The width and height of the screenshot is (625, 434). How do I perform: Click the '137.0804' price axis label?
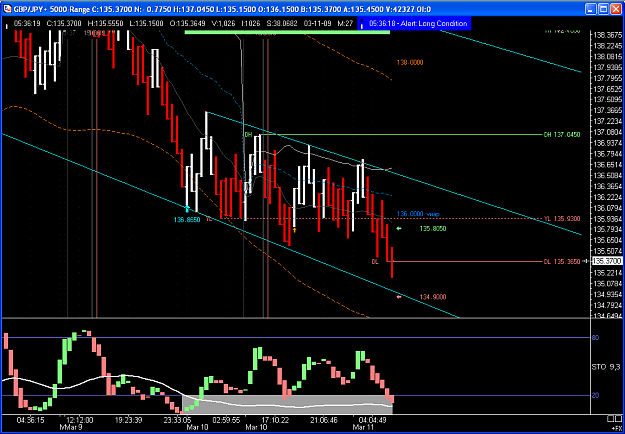(x=607, y=132)
